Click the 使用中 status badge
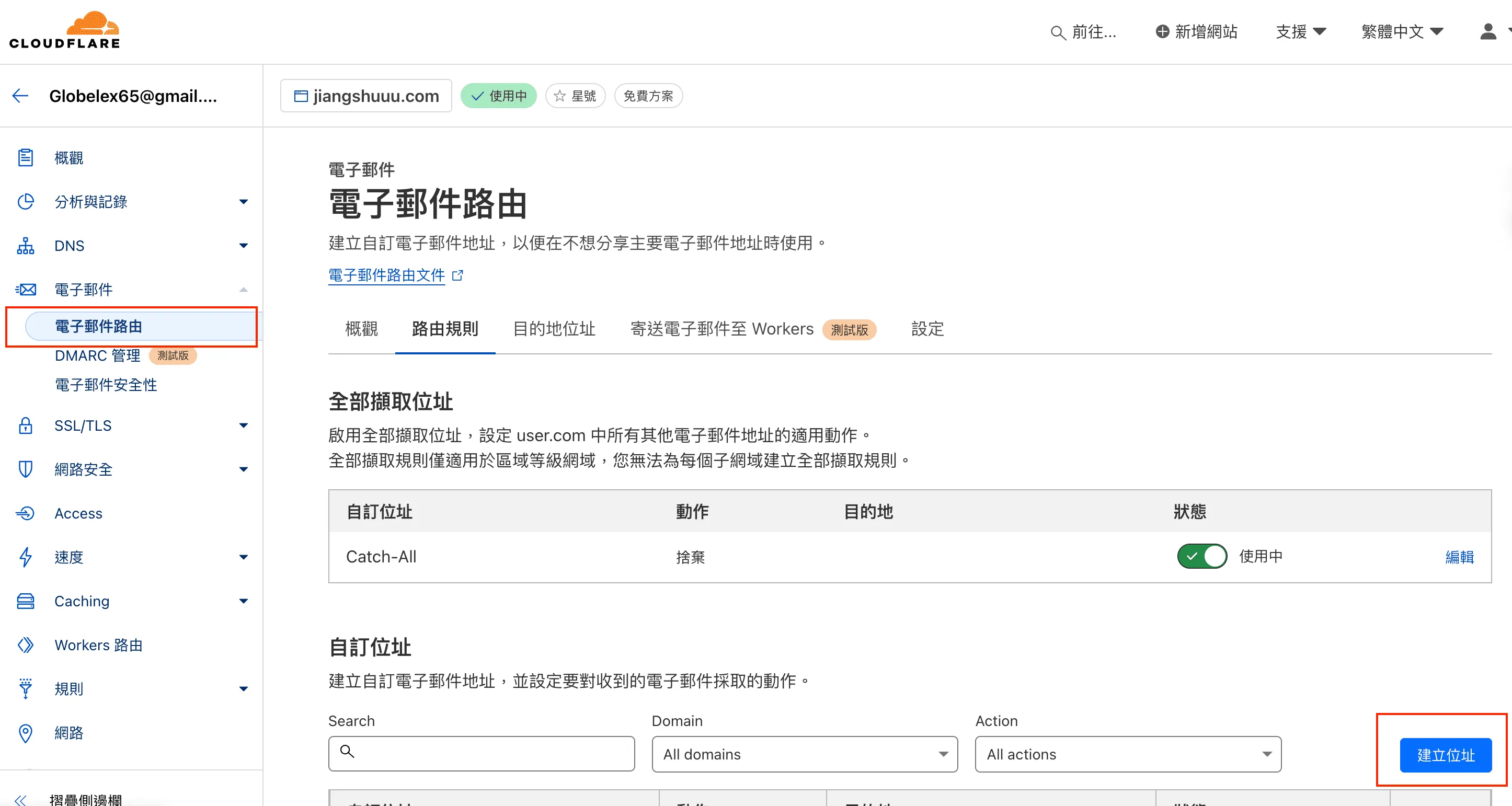Viewport: 1512px width, 806px height. tap(498, 96)
